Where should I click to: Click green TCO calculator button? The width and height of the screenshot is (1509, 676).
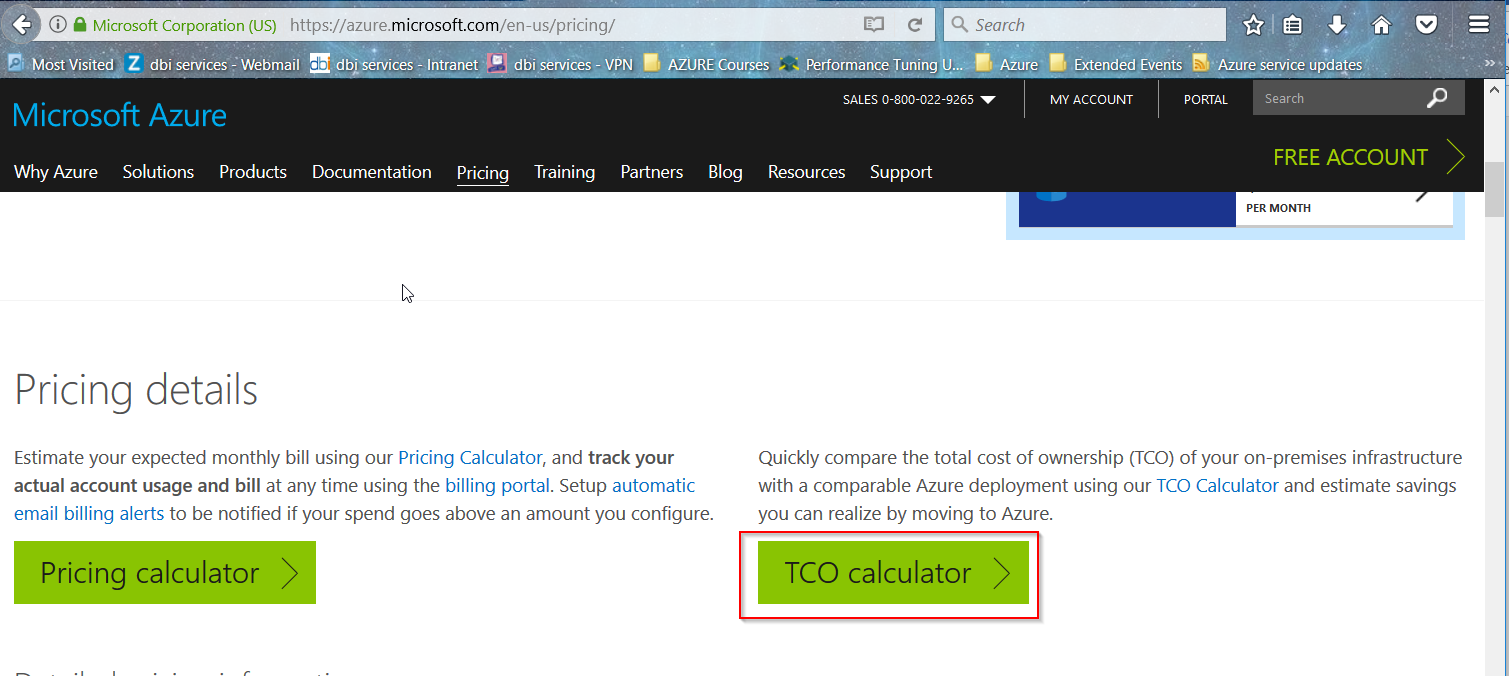point(893,573)
